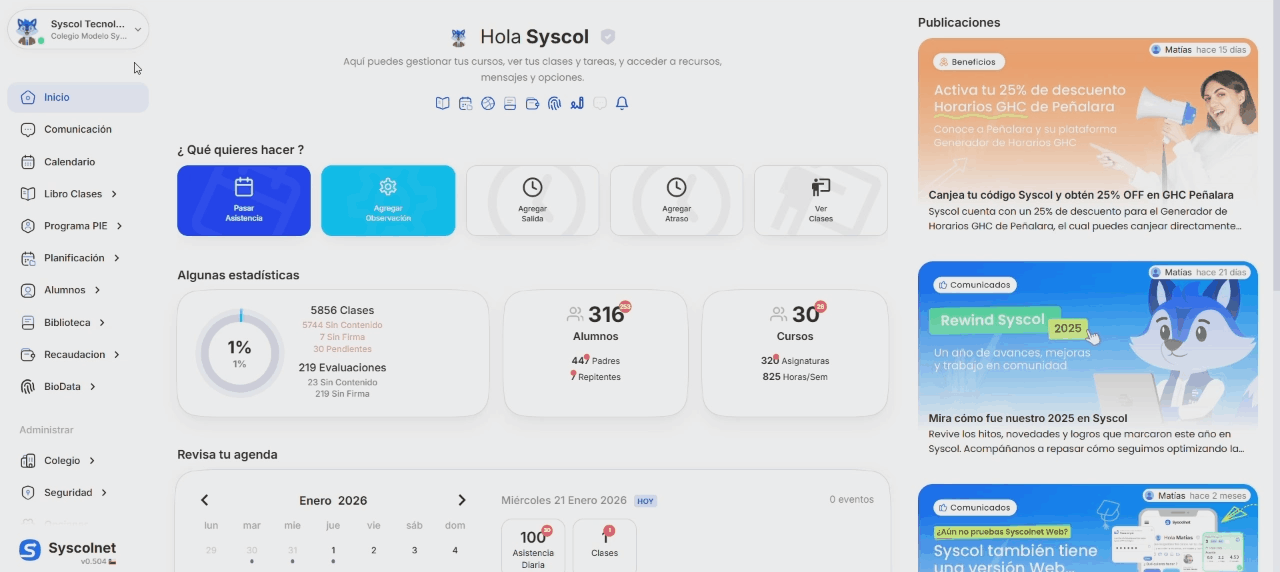
Task: Click the Pasar Asistencia button
Action: click(244, 201)
